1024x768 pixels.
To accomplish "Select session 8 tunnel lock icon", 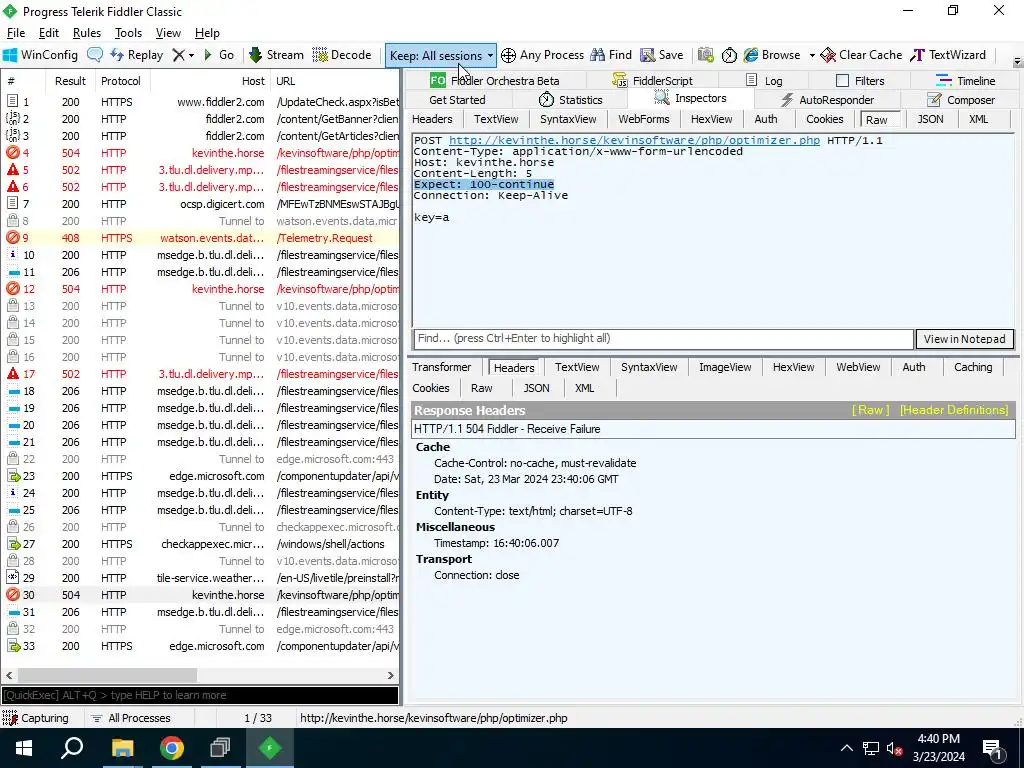I will point(12,221).
